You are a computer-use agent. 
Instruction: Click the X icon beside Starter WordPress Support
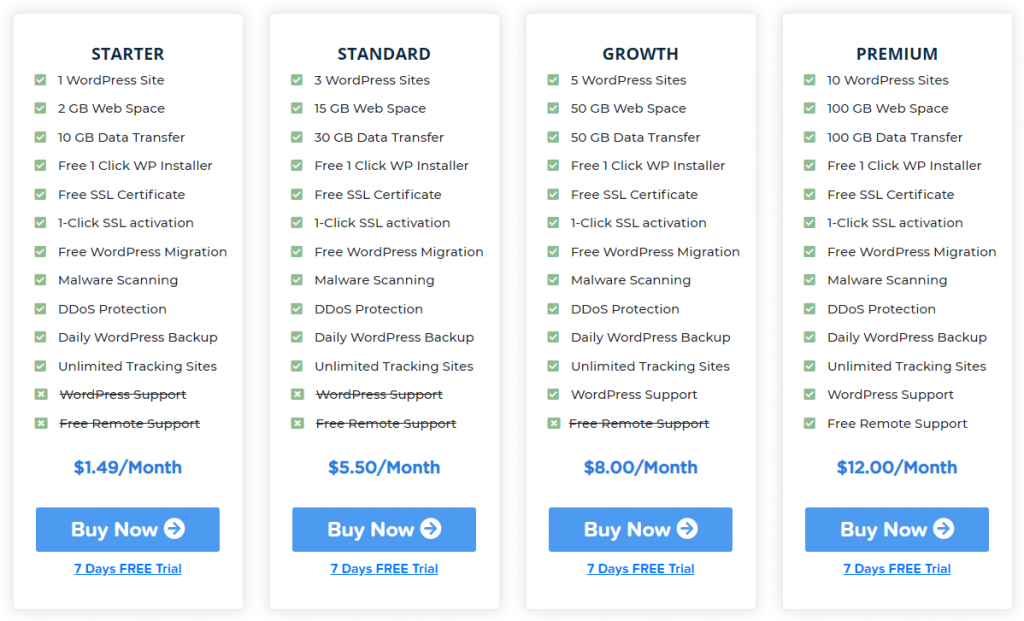(40, 394)
